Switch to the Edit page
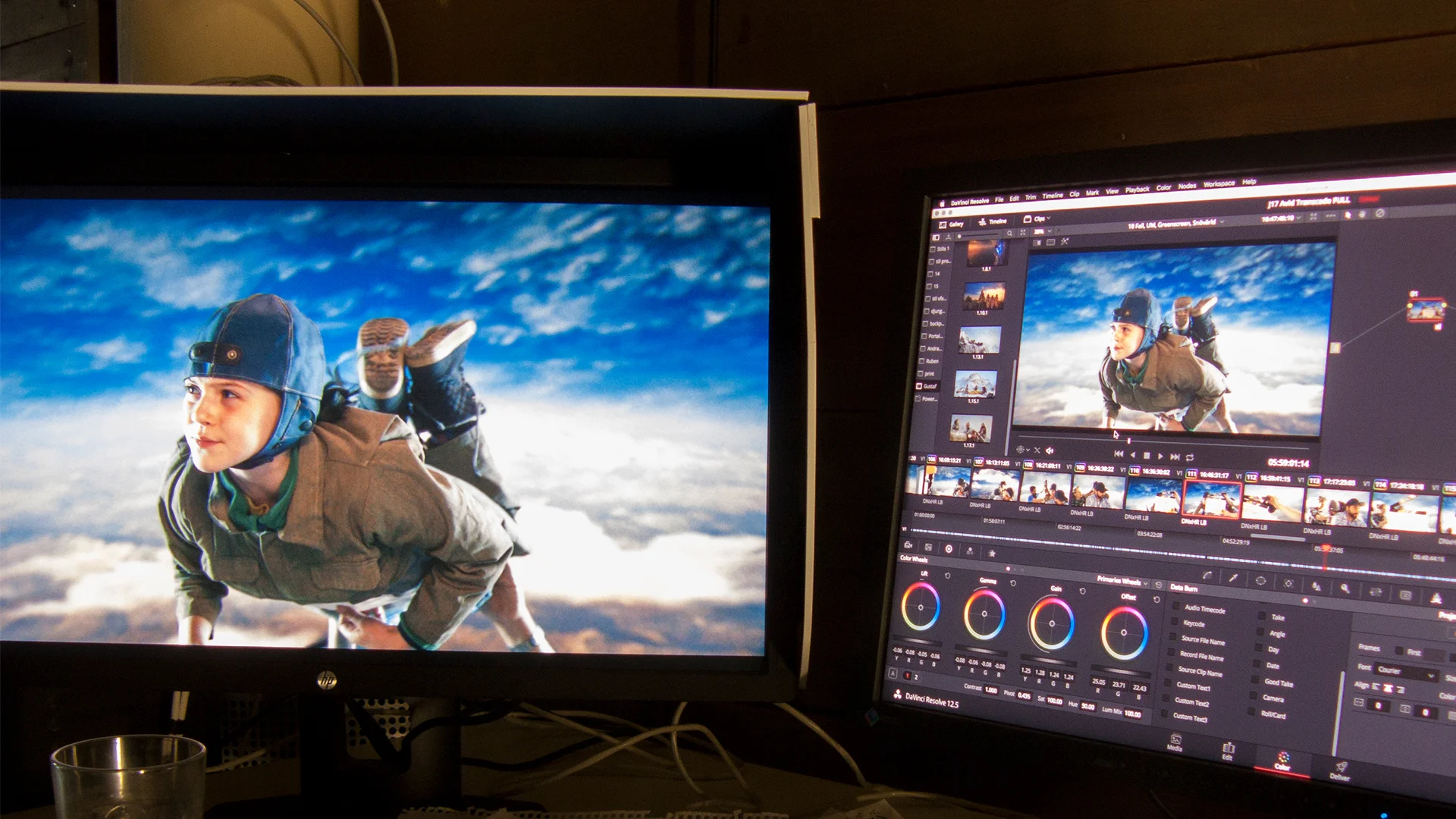The height and width of the screenshot is (819, 1456). point(1228,752)
